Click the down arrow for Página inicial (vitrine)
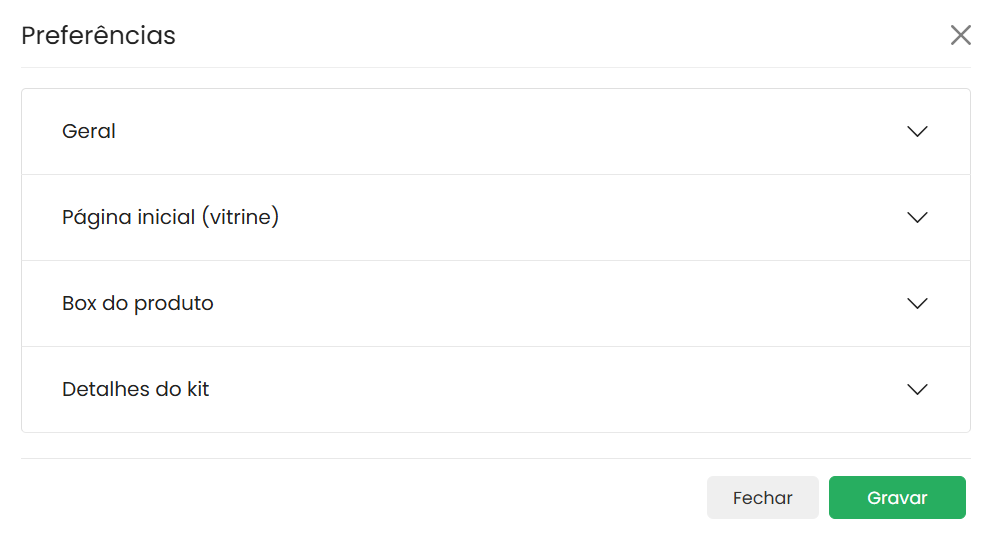The image size is (985, 547). [917, 218]
